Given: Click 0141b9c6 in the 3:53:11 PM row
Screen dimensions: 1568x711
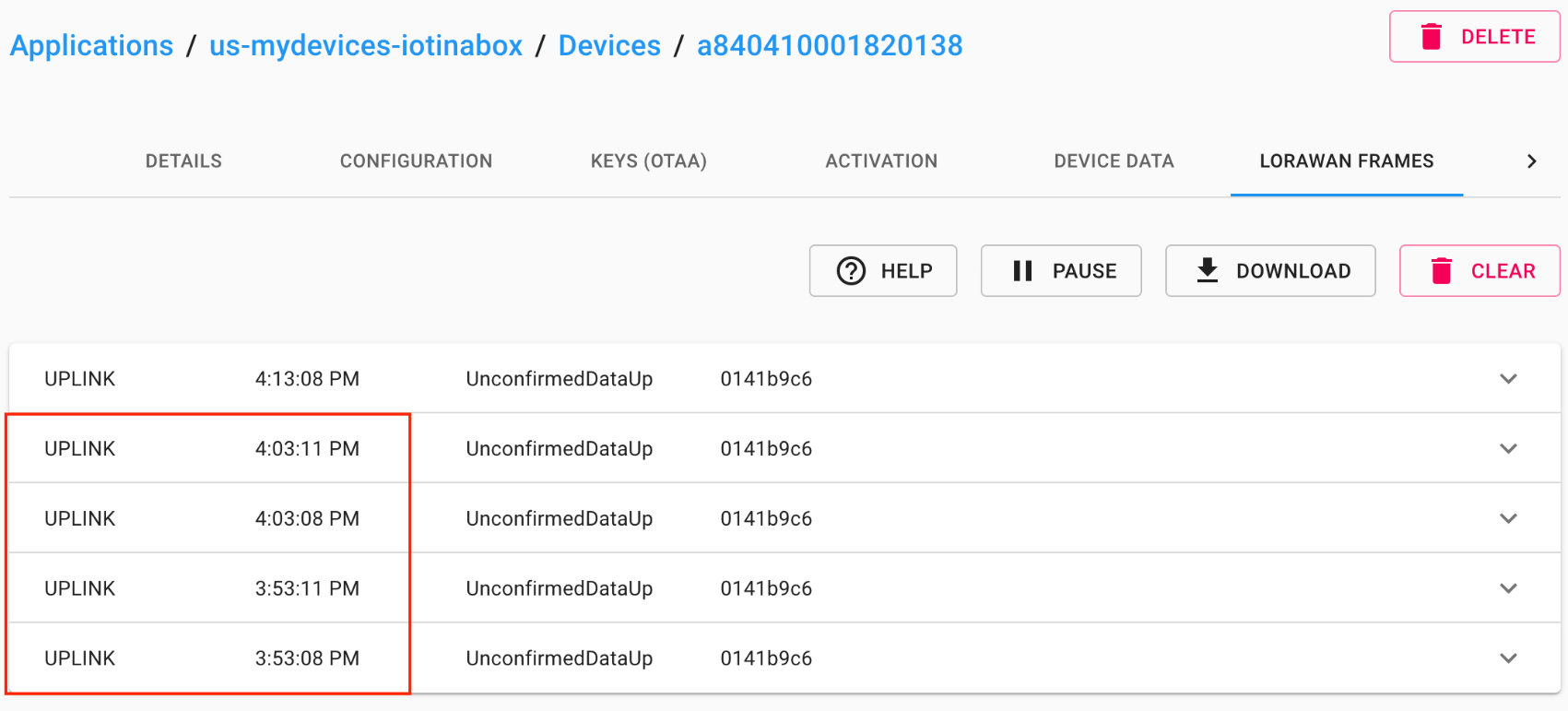Looking at the screenshot, I should point(766,588).
